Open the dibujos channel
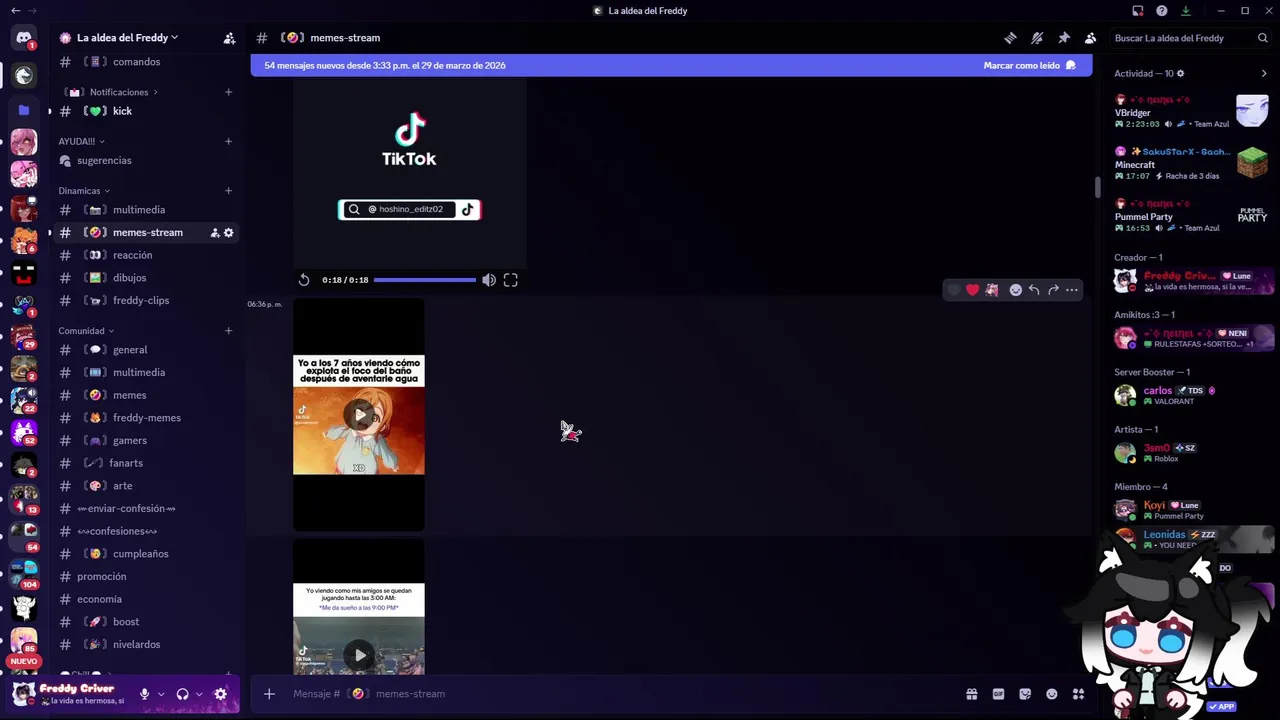Screen dimensions: 1280x720 (145, 278)
